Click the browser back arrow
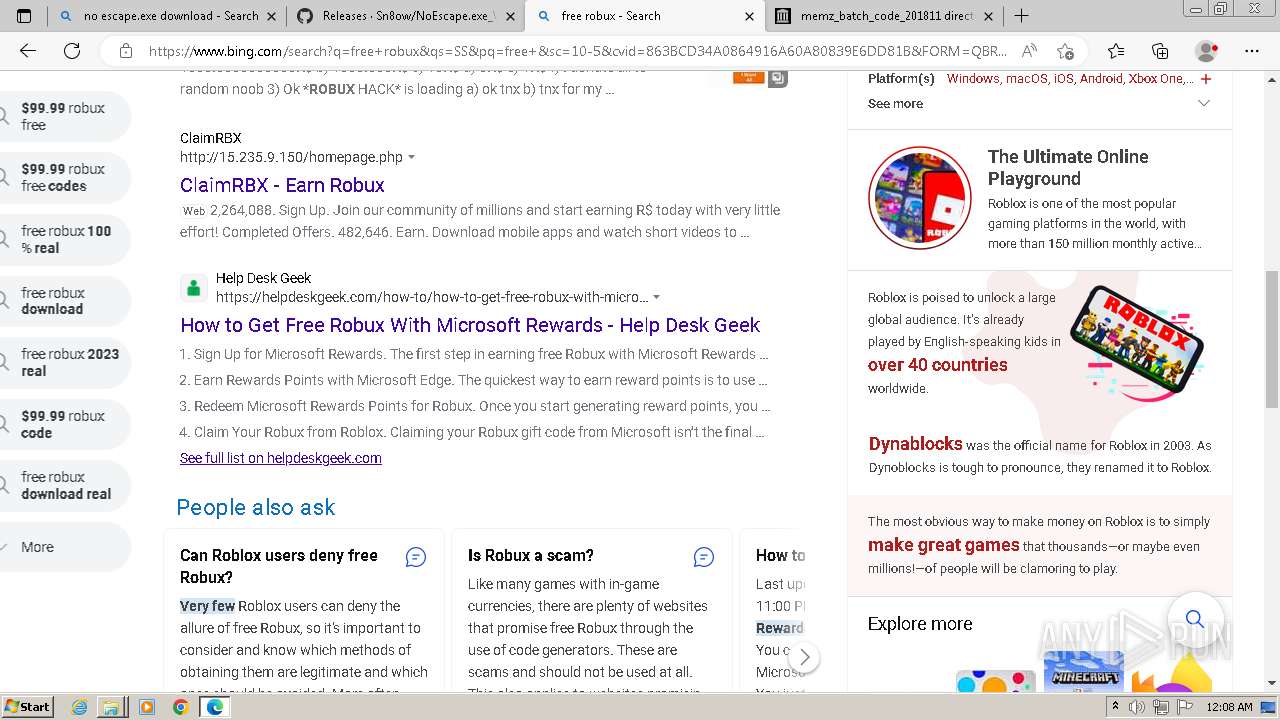Viewport: 1280px width, 720px height. 27,51
